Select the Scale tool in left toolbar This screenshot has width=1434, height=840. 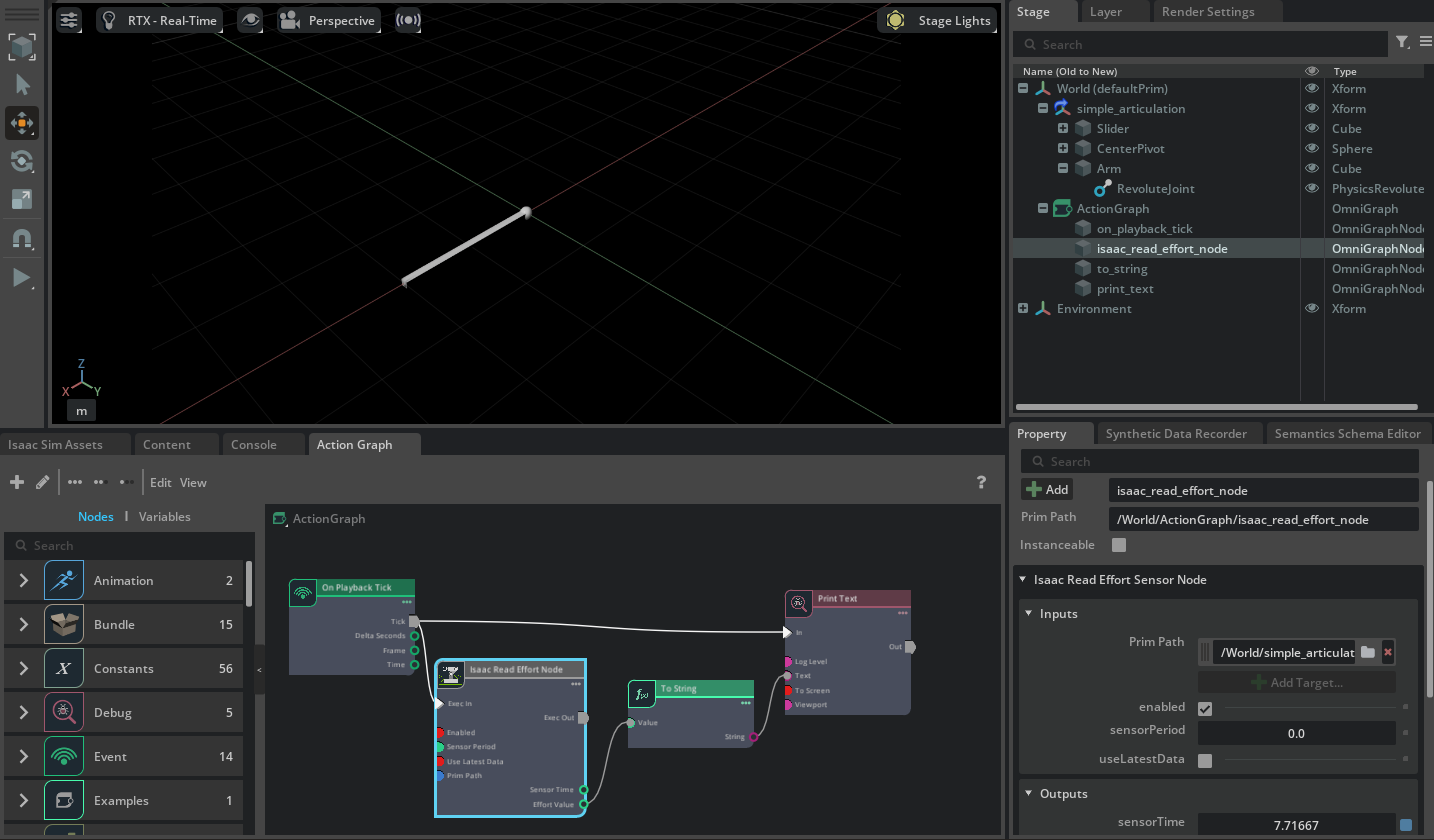tap(22, 199)
